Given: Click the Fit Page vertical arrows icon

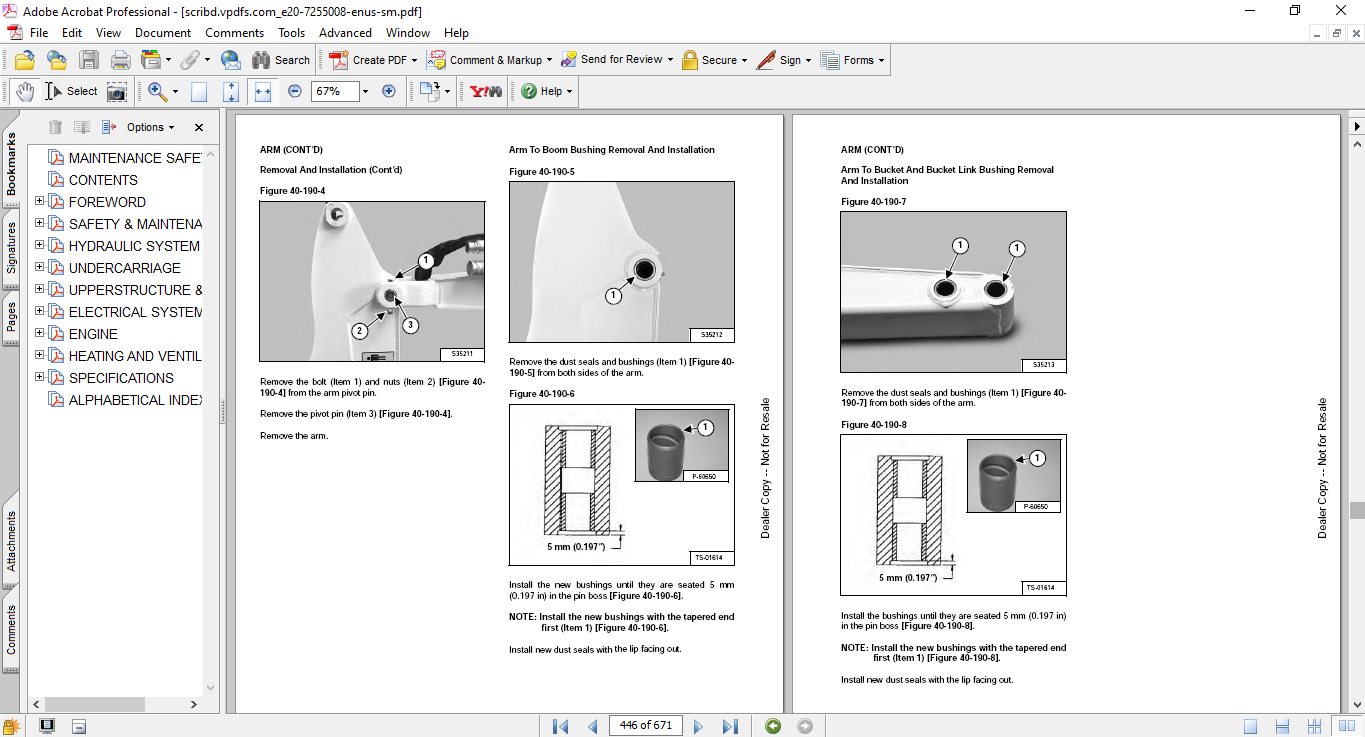Looking at the screenshot, I should click(231, 92).
